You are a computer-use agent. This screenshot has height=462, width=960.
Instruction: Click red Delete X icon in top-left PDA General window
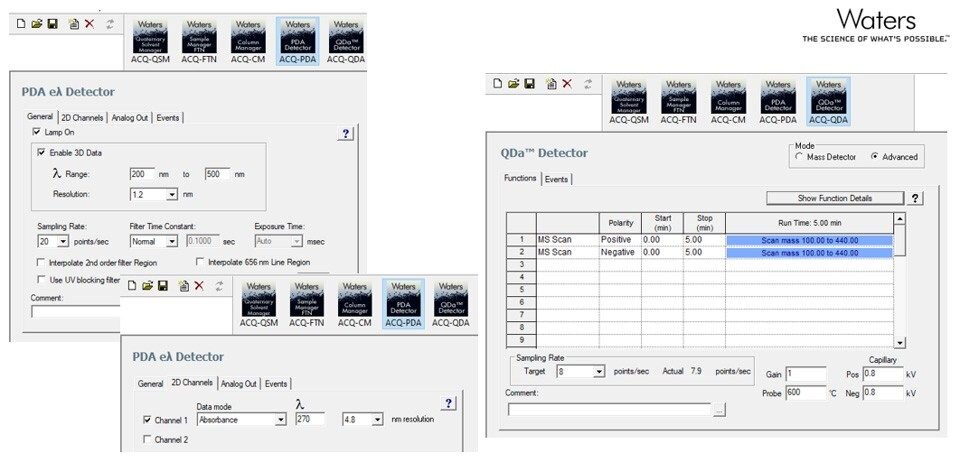89,24
